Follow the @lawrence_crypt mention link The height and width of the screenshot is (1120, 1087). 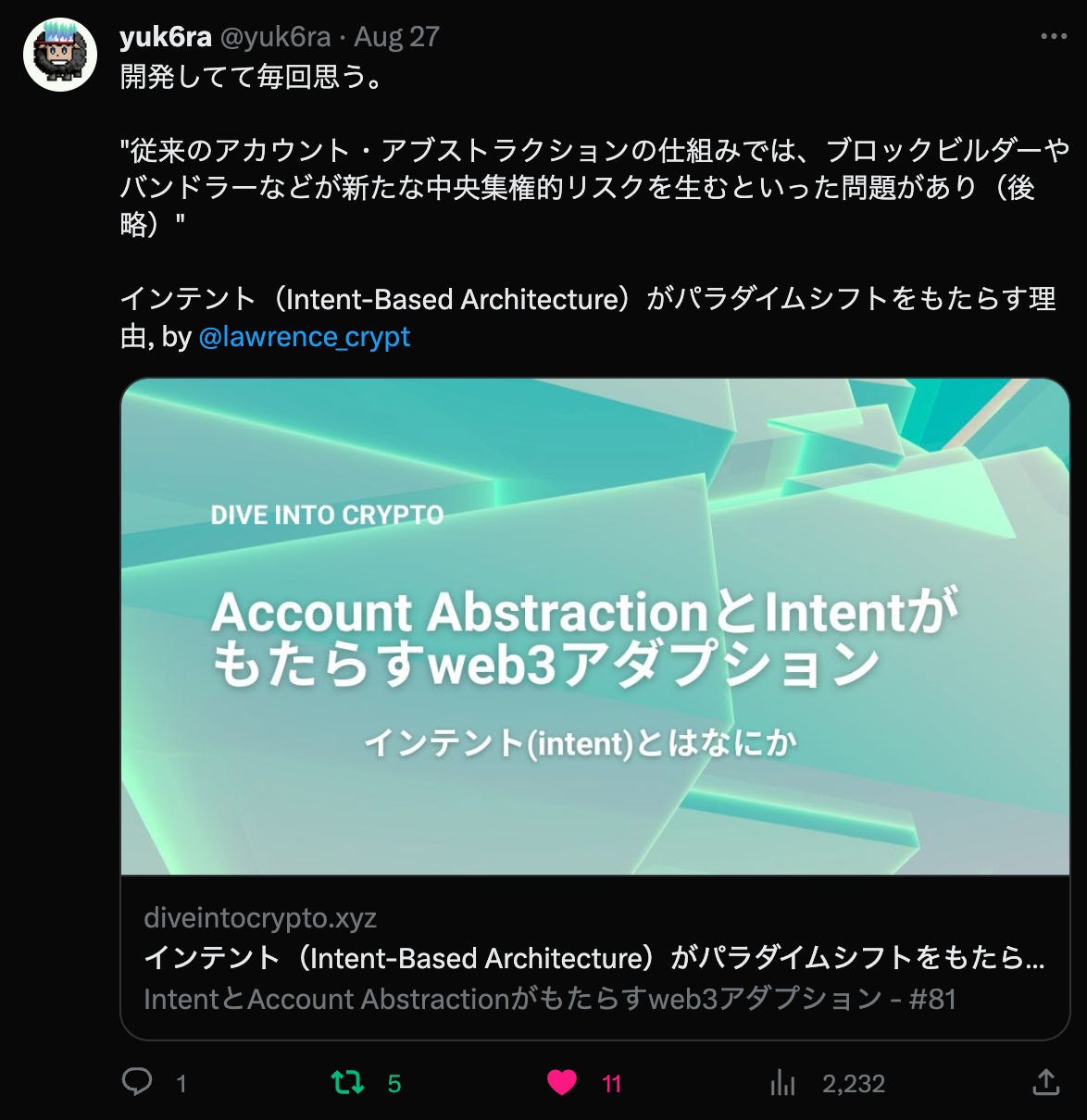point(305,337)
